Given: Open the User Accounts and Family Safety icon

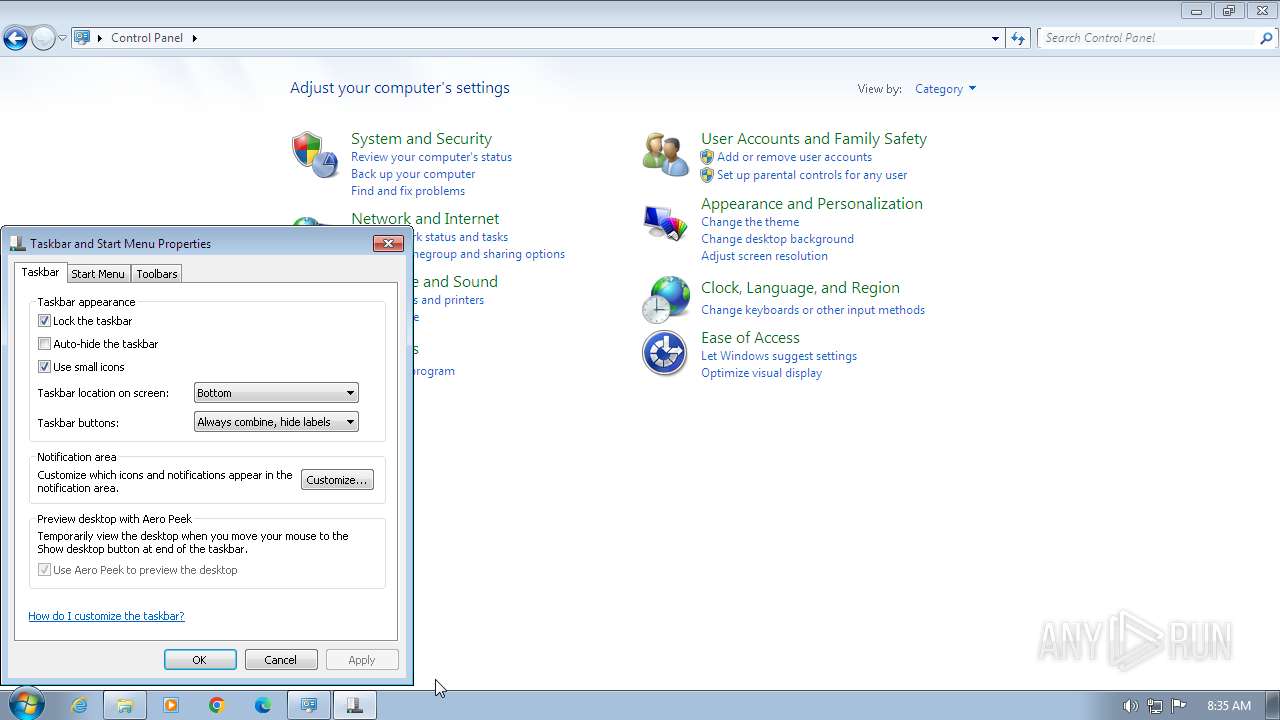Looking at the screenshot, I should tap(665, 154).
